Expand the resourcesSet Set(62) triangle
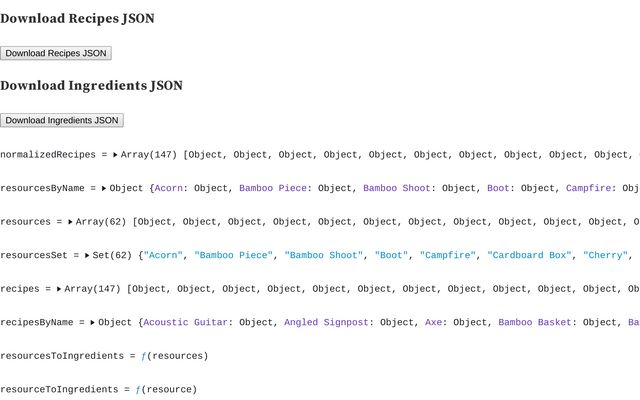Screen dimensions: 640x400 pos(87,256)
